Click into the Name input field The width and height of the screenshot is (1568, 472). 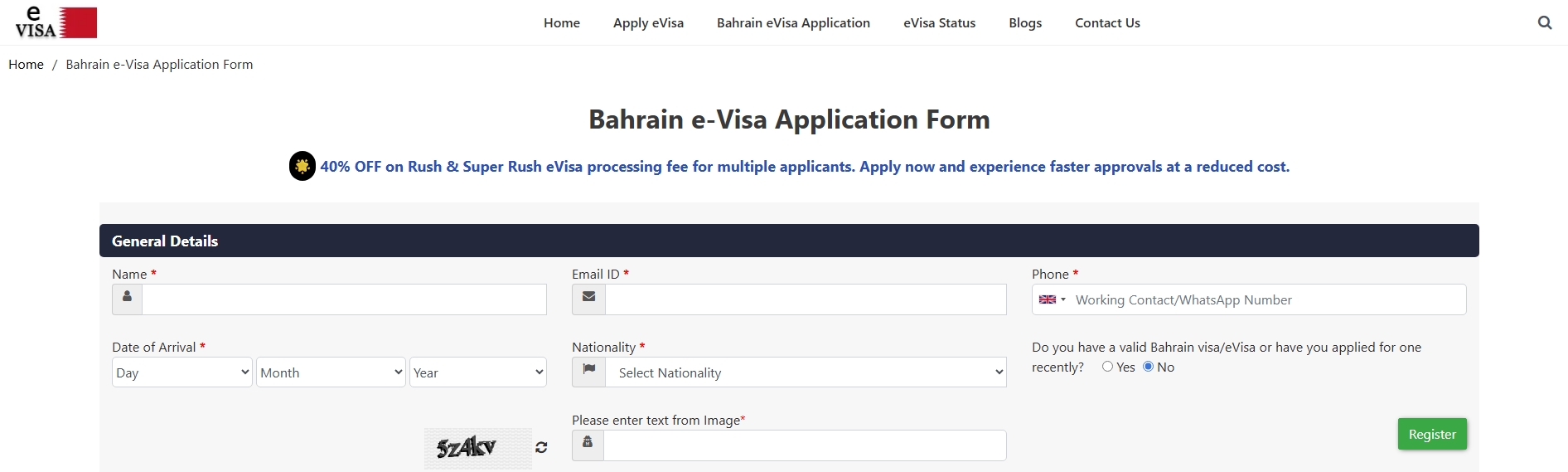click(x=344, y=299)
